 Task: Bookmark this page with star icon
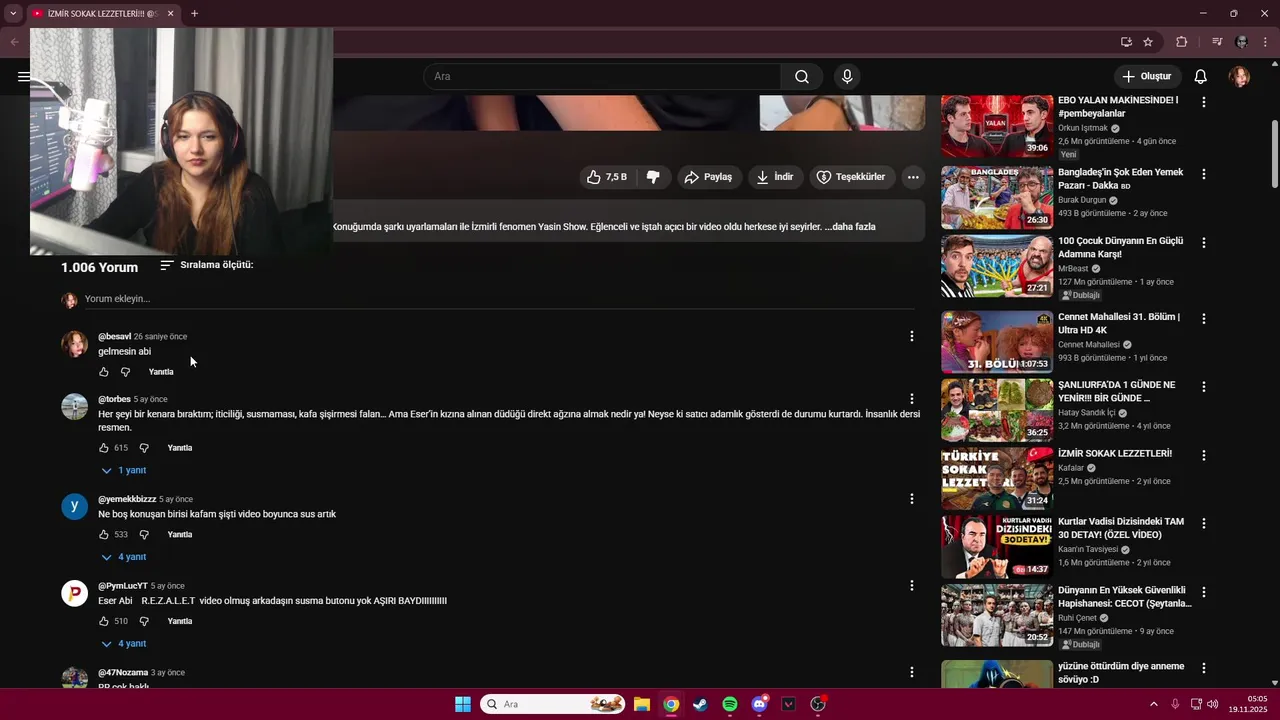point(1148,42)
